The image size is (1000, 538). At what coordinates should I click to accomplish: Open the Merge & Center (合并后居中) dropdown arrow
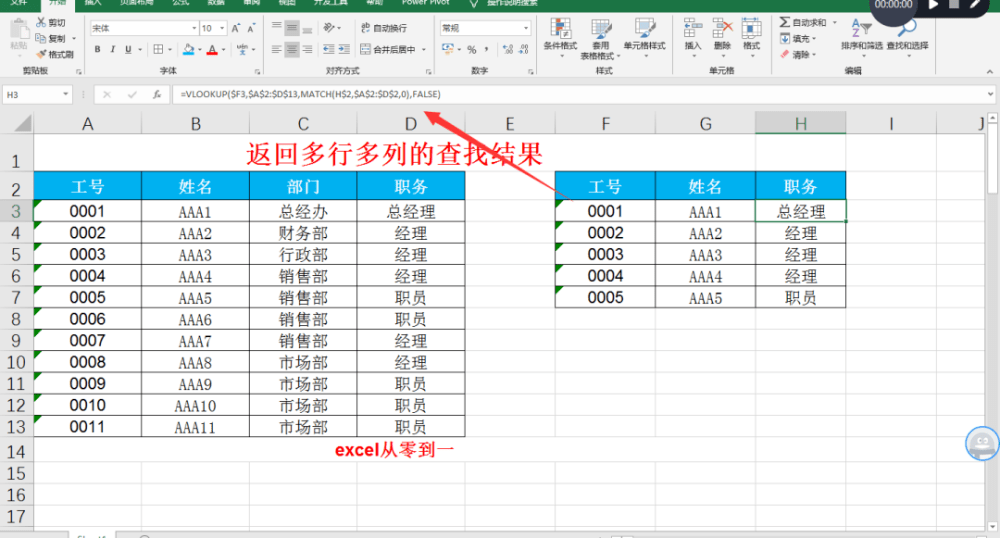(424, 49)
